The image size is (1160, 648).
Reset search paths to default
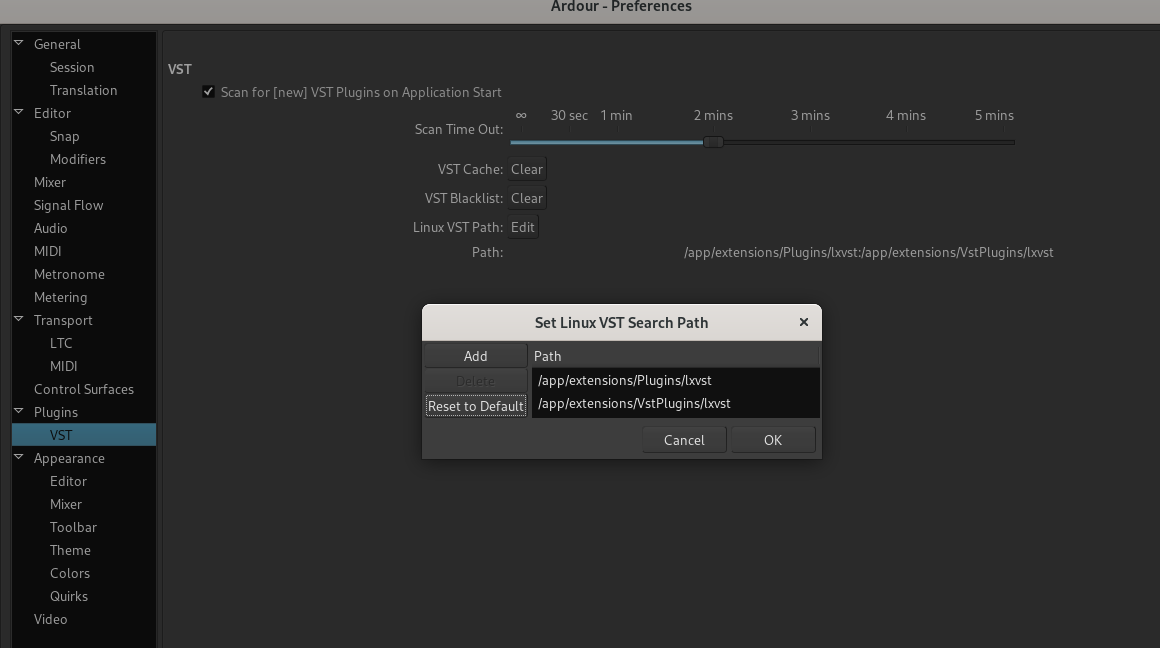pos(475,406)
